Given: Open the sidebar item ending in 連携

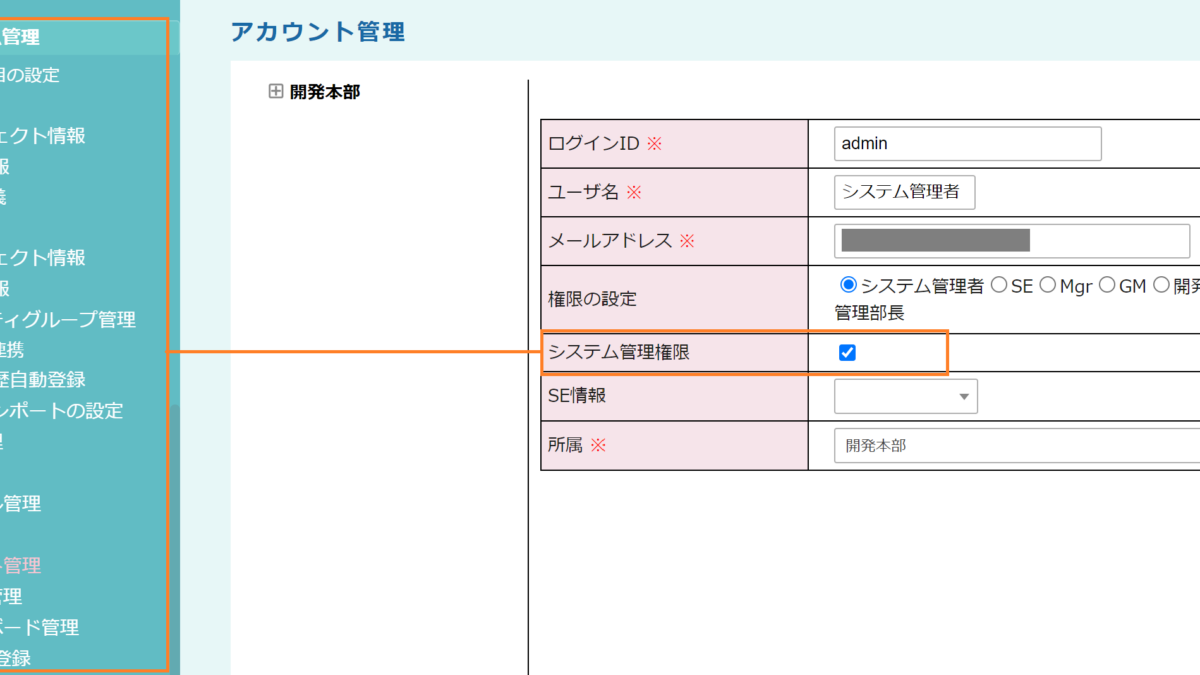Looking at the screenshot, I should pyautogui.click(x=12, y=350).
